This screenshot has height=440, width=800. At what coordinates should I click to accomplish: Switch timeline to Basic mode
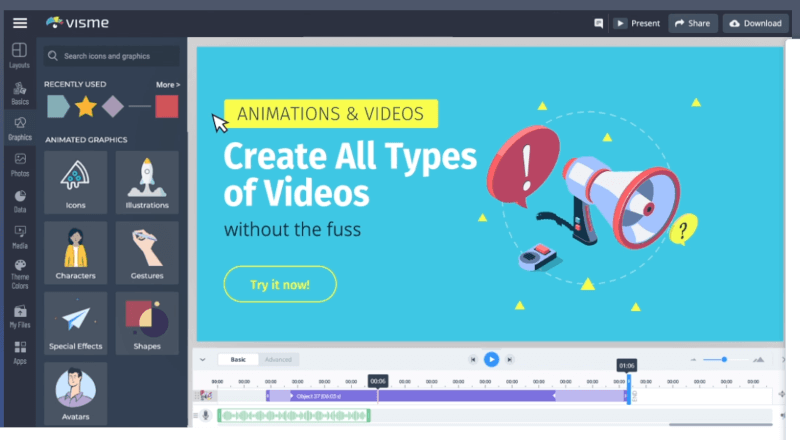click(238, 359)
